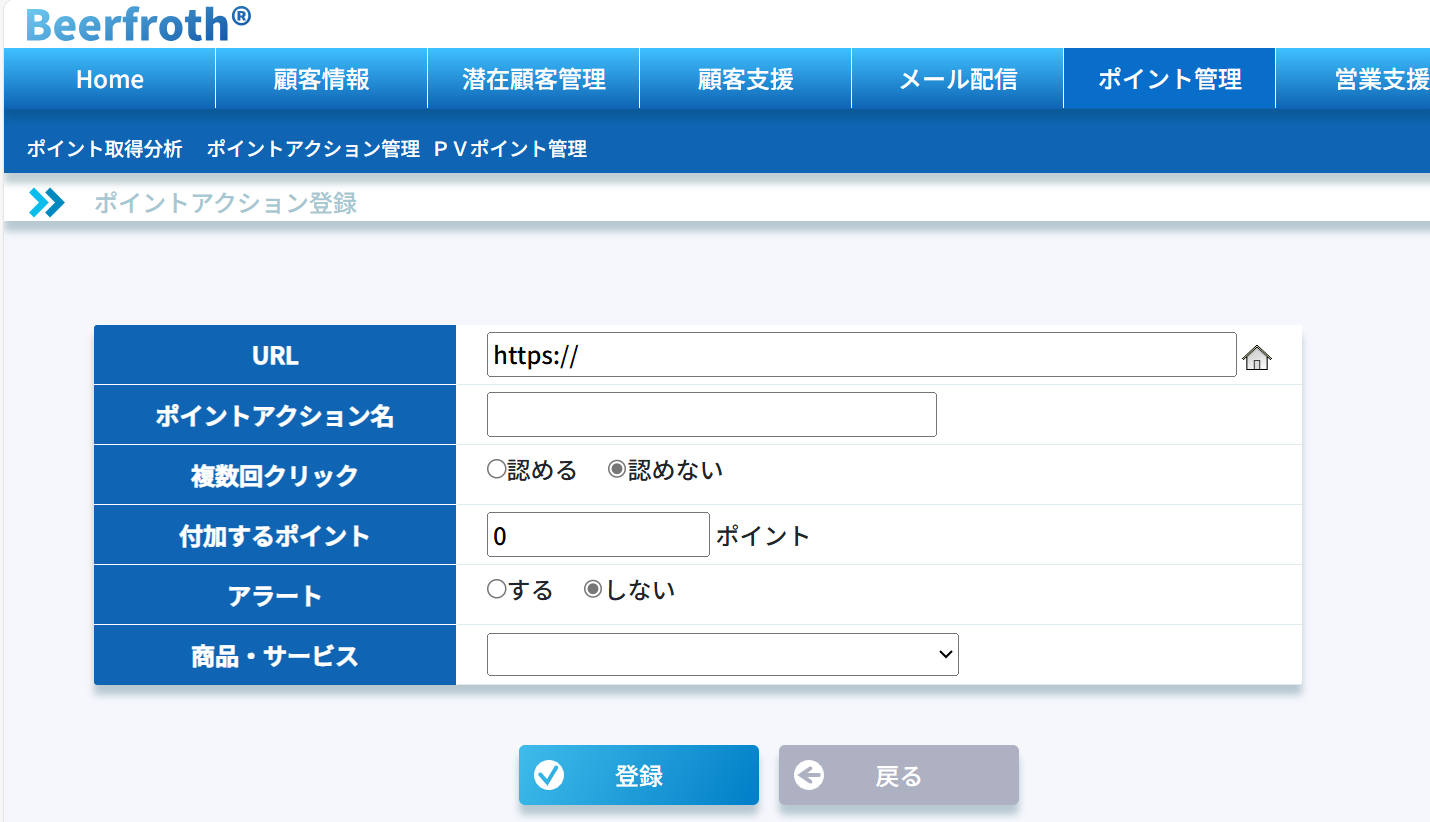This screenshot has height=822, width=1430.
Task: Open ＰＶポイント管理 link
Action: (x=510, y=149)
